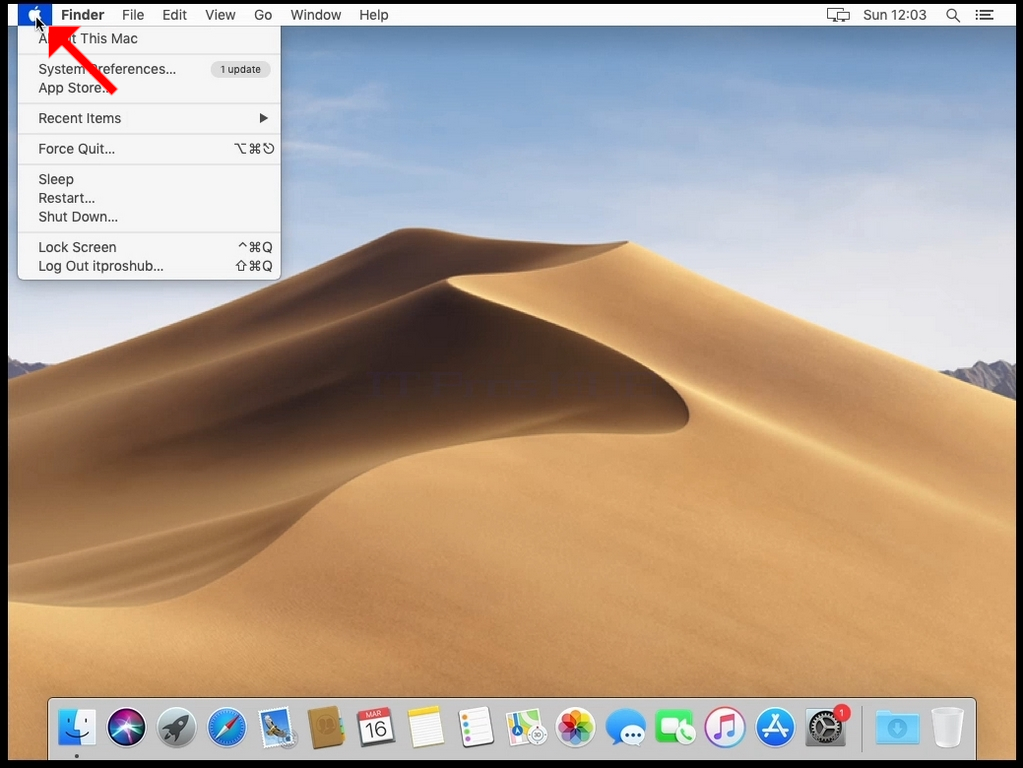Open Messages speech bubble icon
1023x768 pixels.
[x=626, y=727]
